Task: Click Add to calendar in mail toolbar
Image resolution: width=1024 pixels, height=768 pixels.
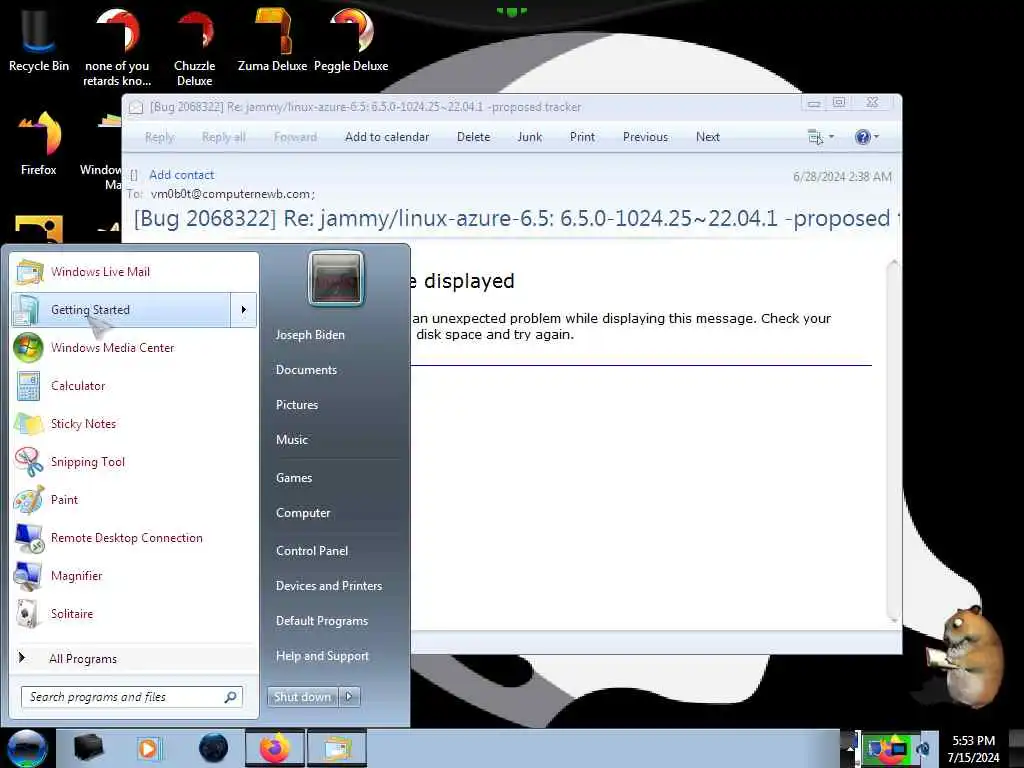Action: pyautogui.click(x=387, y=137)
